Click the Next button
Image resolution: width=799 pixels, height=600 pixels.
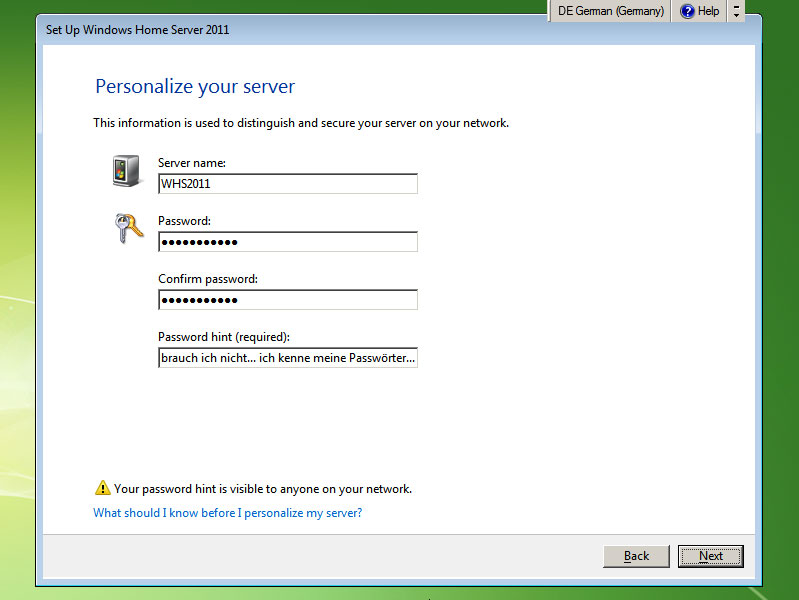tap(711, 556)
